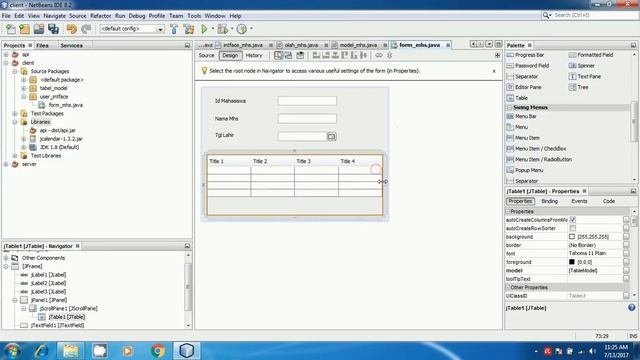Switch to the Services tab
This screenshot has height=360, width=640.
click(71, 45)
